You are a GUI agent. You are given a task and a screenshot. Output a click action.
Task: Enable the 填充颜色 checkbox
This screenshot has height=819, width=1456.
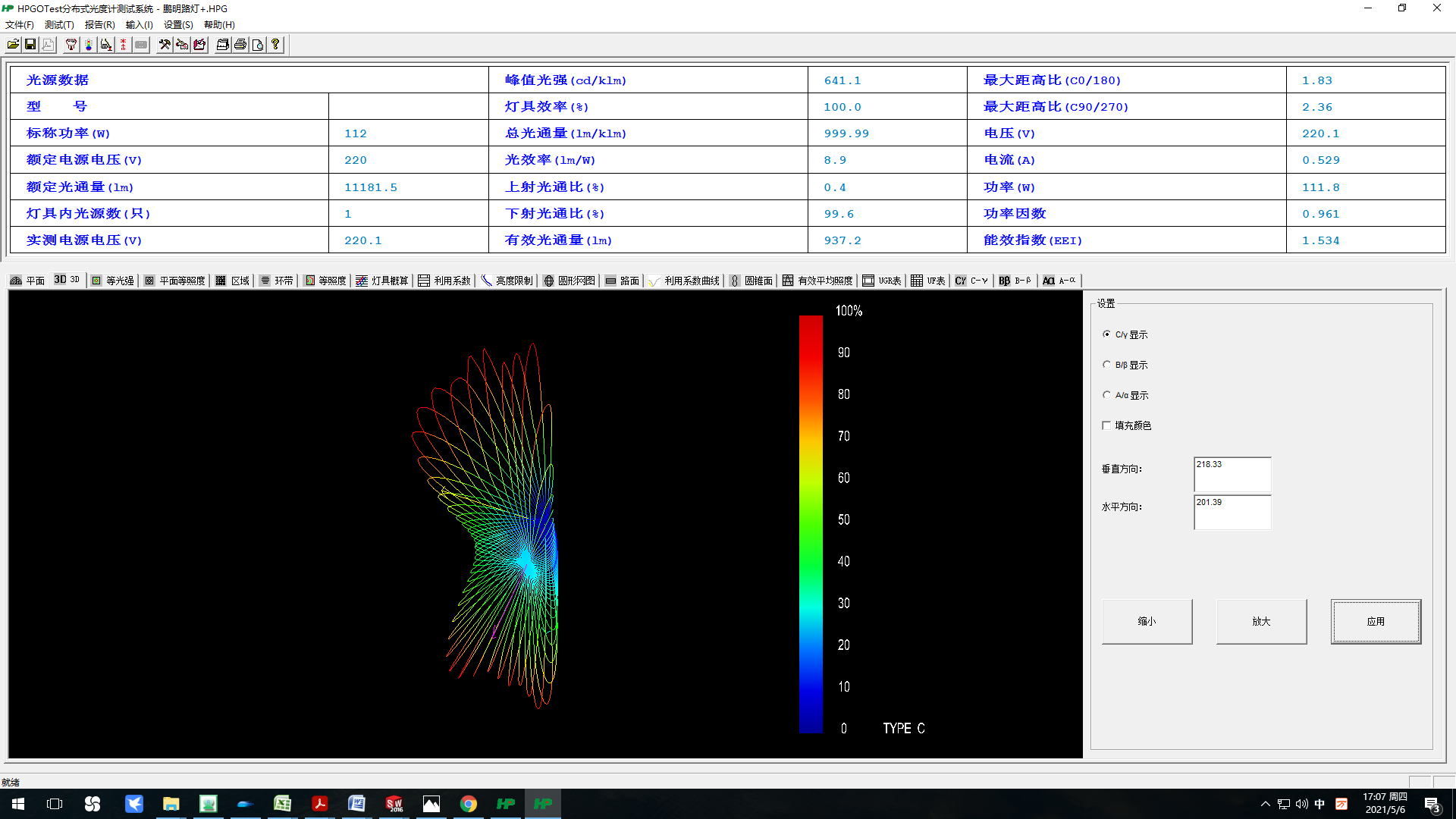tap(1106, 425)
